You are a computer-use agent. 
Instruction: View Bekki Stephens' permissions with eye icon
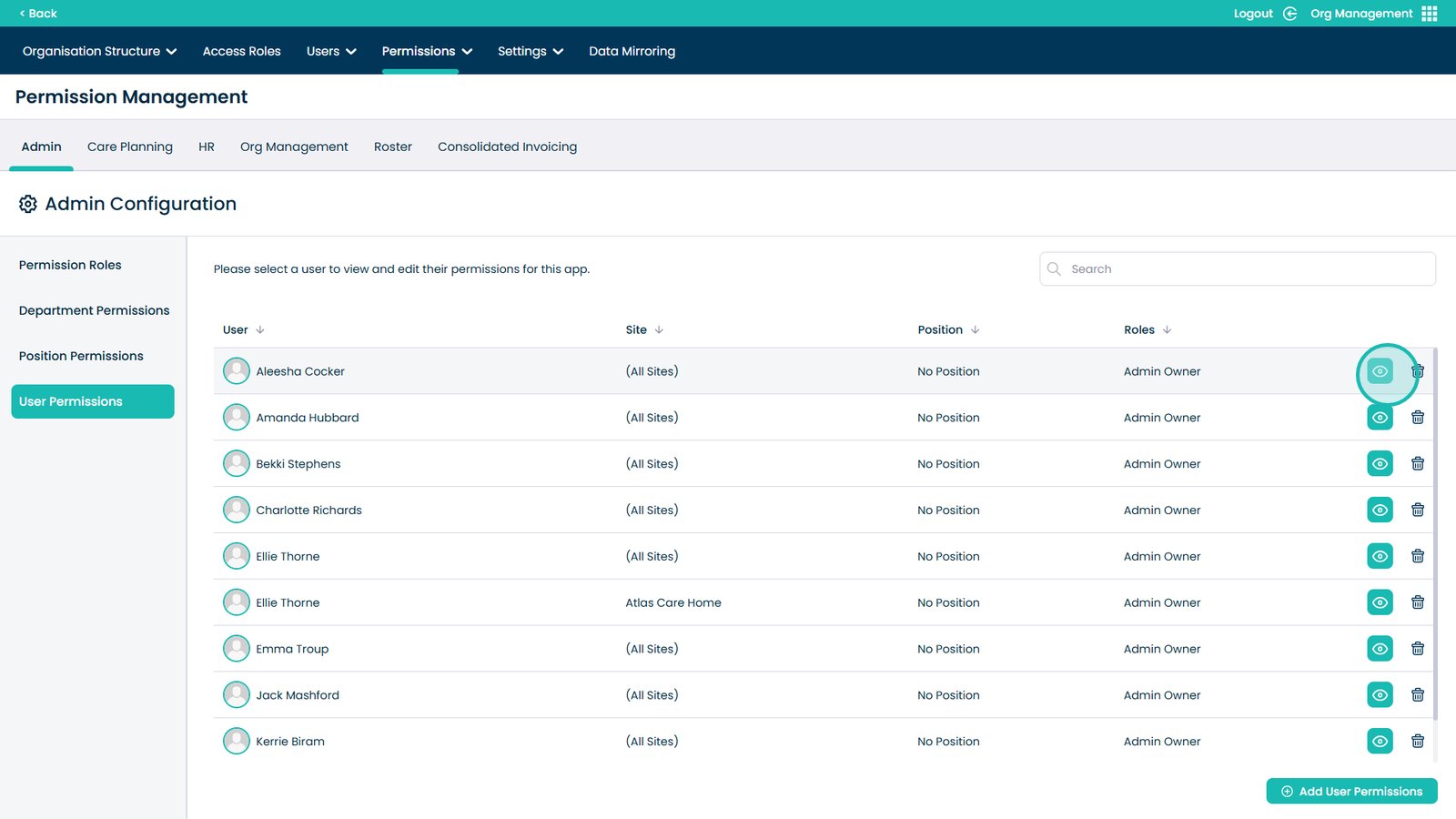click(x=1380, y=464)
